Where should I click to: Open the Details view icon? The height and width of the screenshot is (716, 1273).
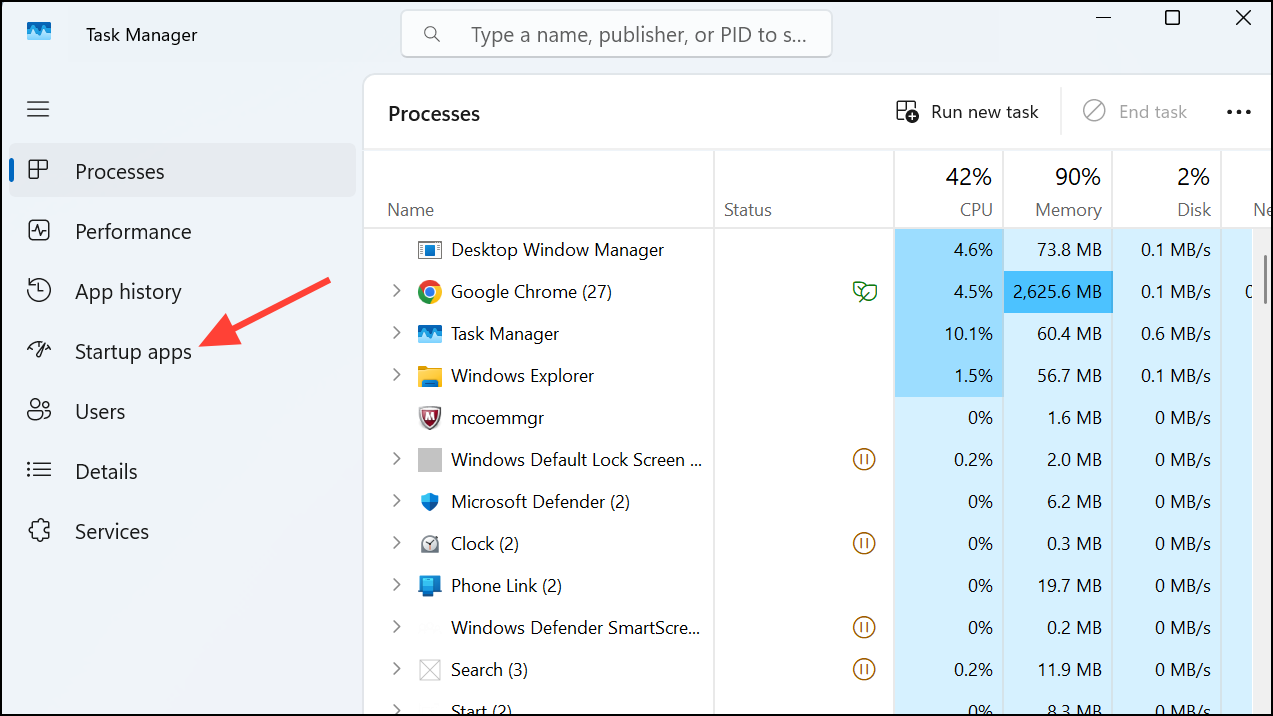38,471
